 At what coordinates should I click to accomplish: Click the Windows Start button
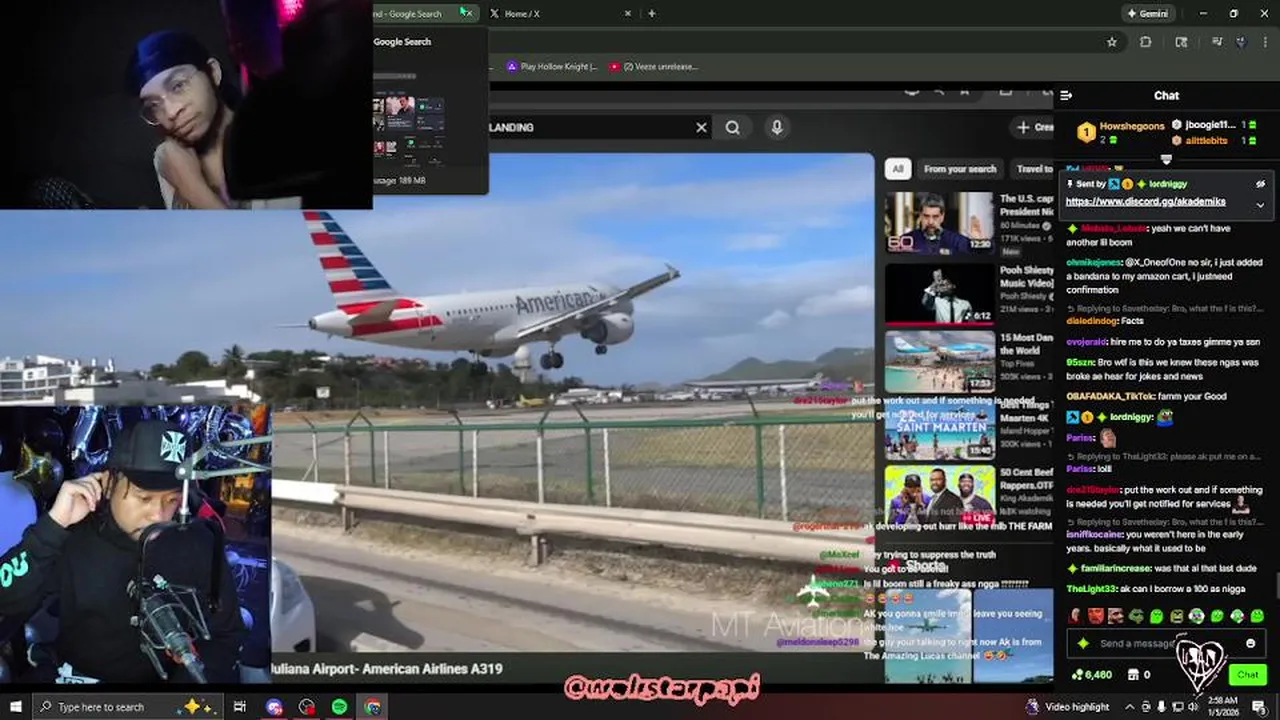(x=15, y=707)
